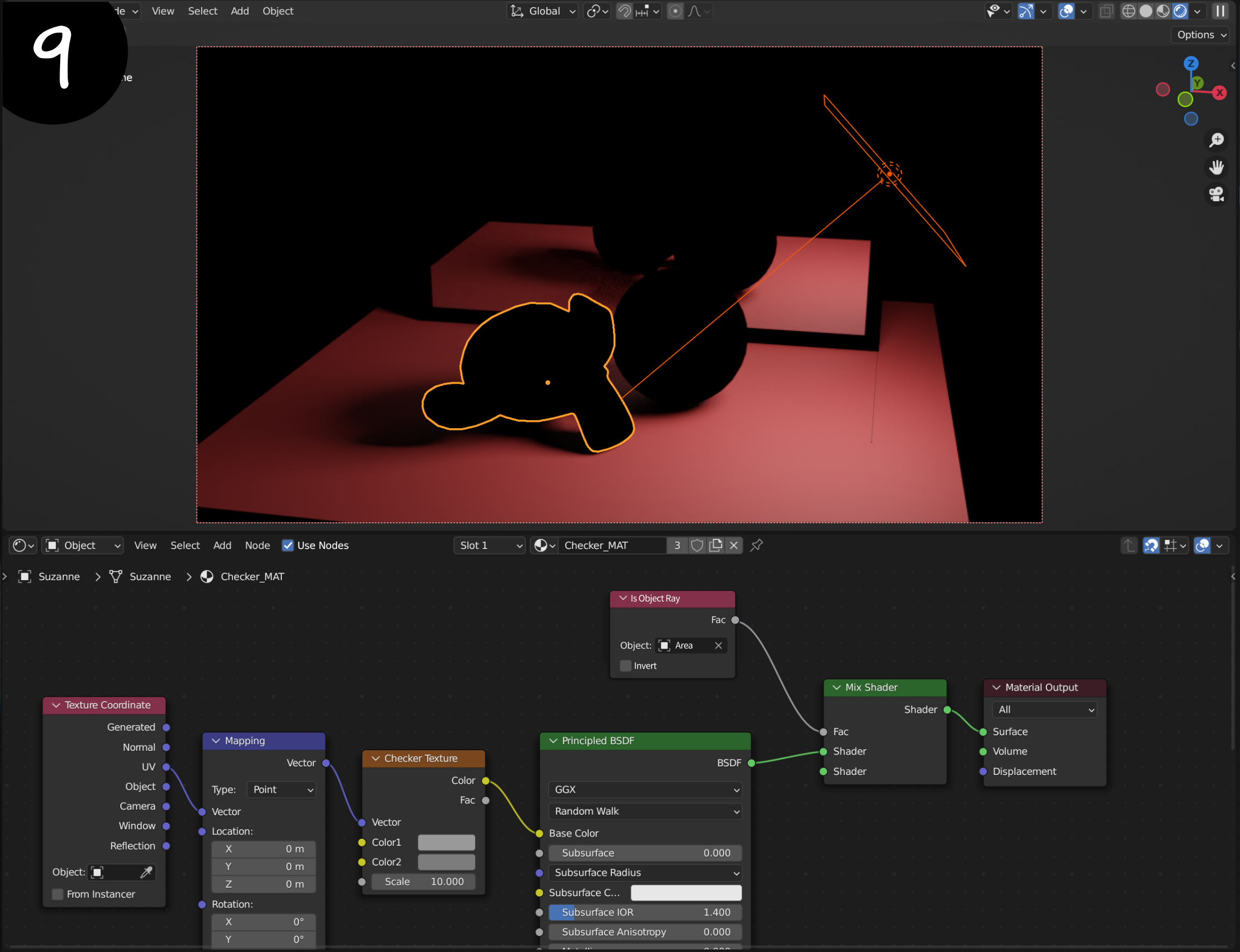The height and width of the screenshot is (952, 1240).
Task: Click the Color1 swatch in Checker Texture
Action: tap(447, 842)
